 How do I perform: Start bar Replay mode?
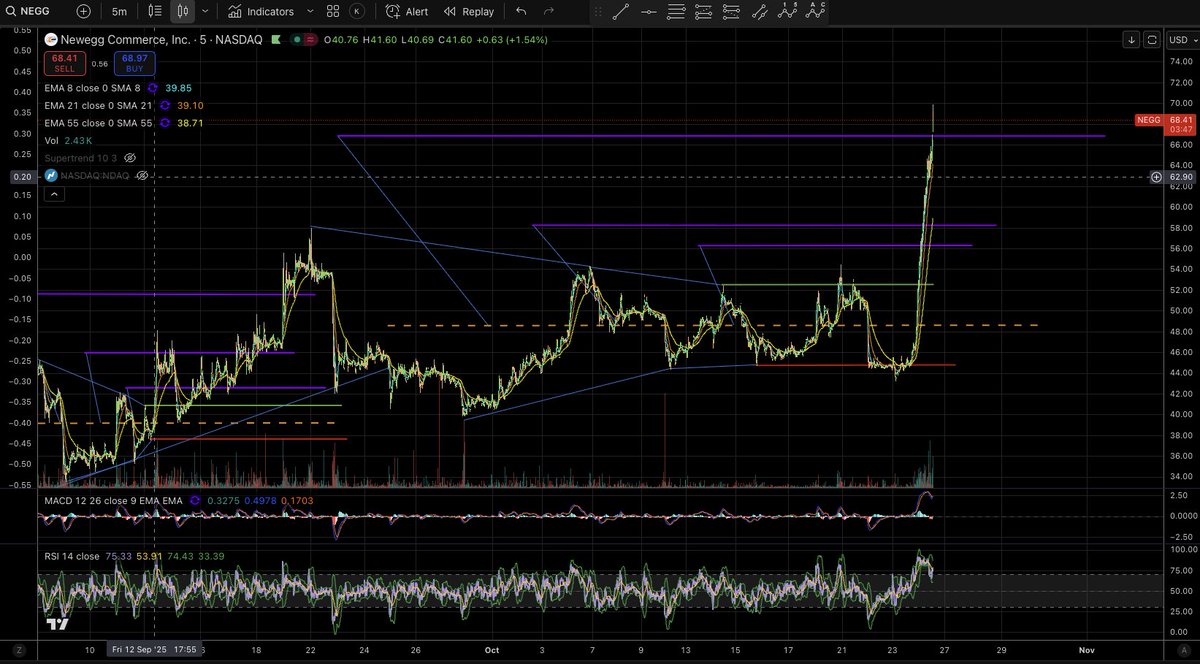point(469,12)
